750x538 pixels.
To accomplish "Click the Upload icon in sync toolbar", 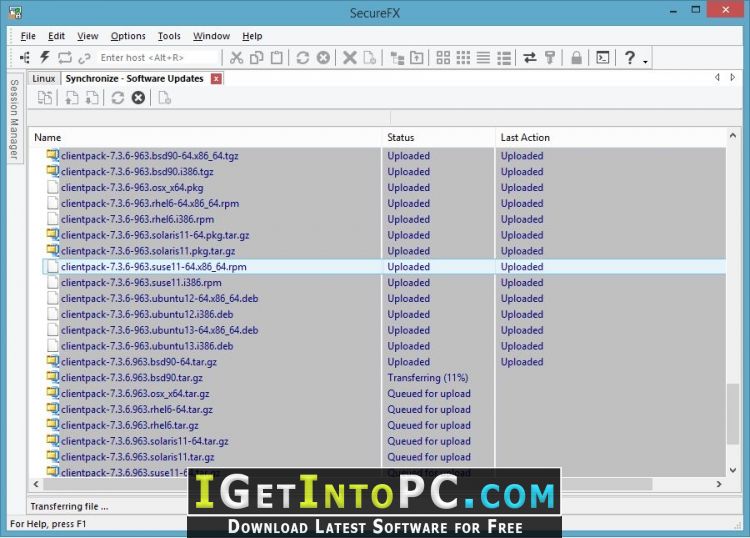I will click(x=72, y=98).
